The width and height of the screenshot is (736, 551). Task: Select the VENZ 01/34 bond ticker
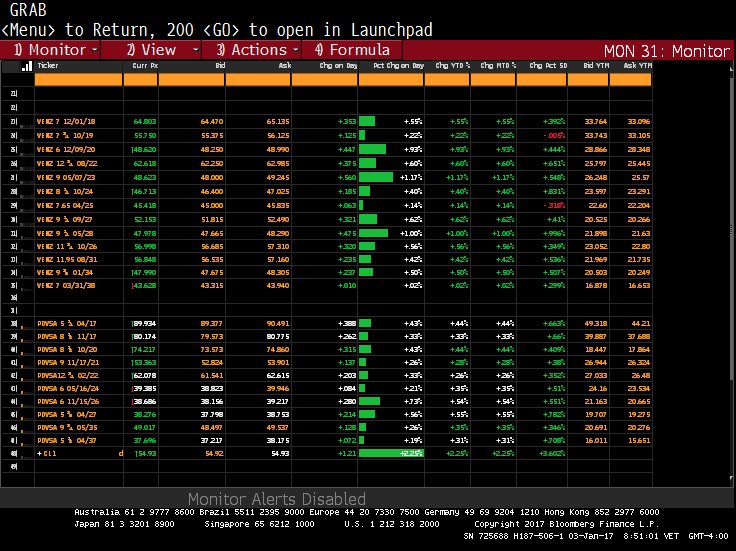click(x=65, y=273)
